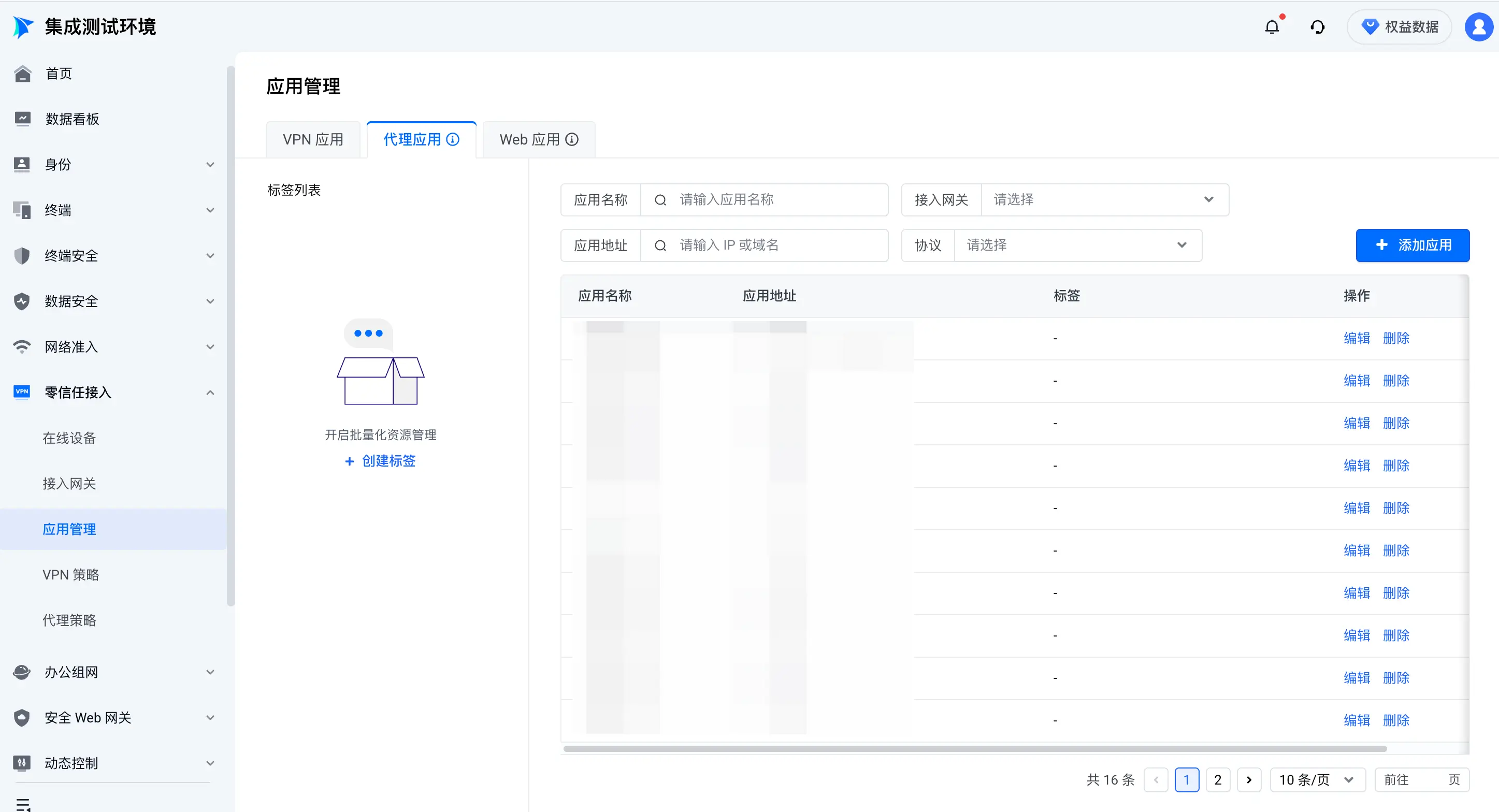This screenshot has width=1499, height=812.
Task: Click the 集成测试环境 logo icon
Action: pyautogui.click(x=23, y=27)
